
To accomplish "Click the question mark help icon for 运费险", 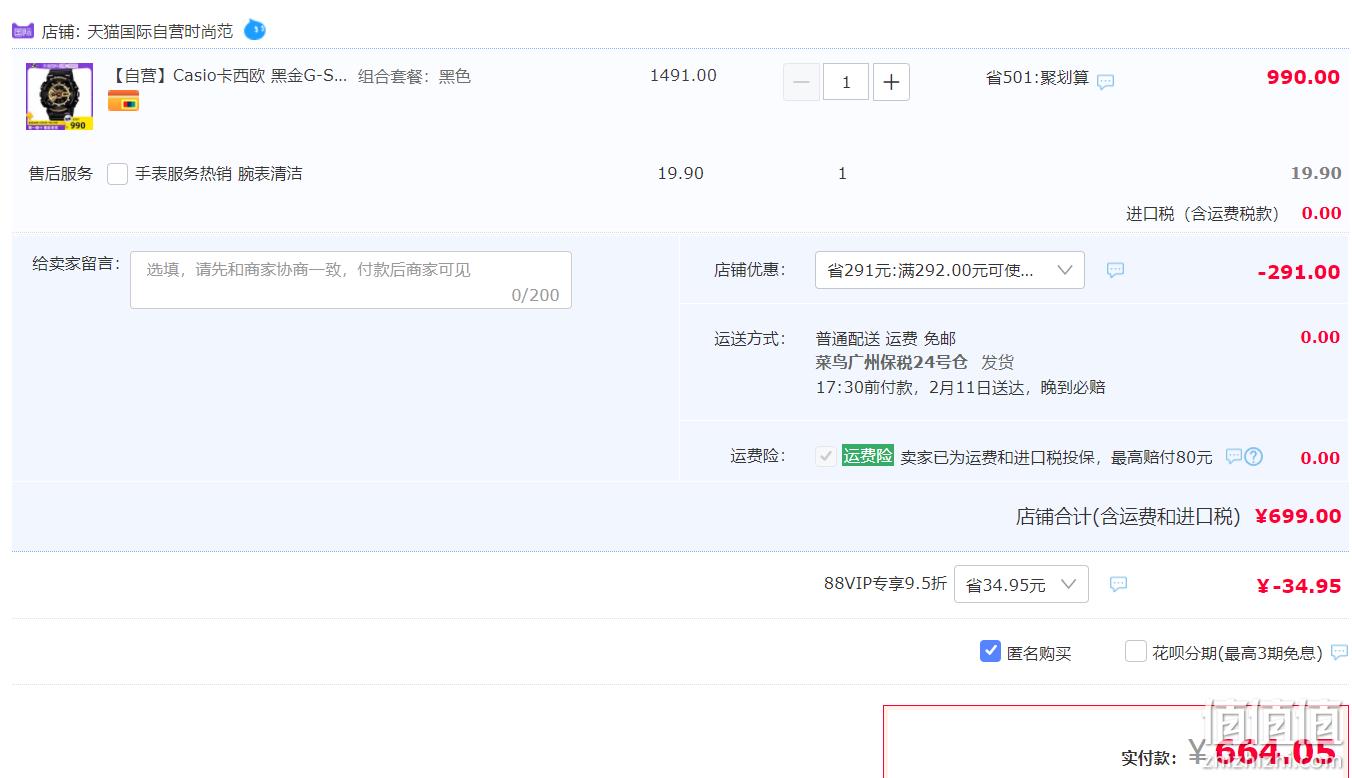I will [x=1254, y=457].
